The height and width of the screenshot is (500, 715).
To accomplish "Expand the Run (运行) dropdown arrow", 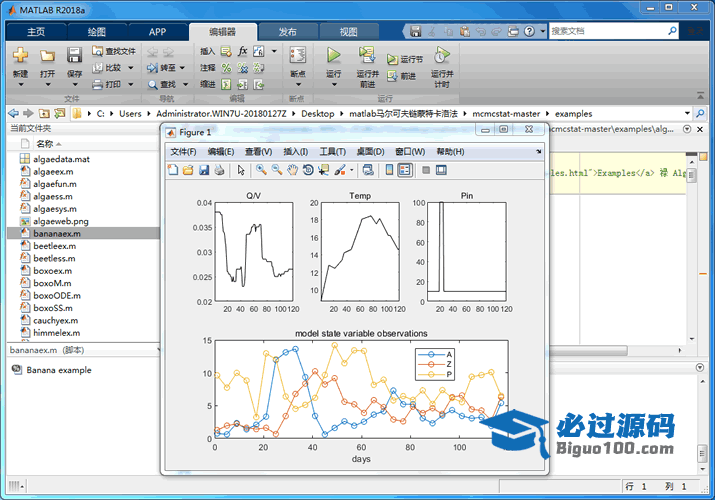I will (334, 85).
